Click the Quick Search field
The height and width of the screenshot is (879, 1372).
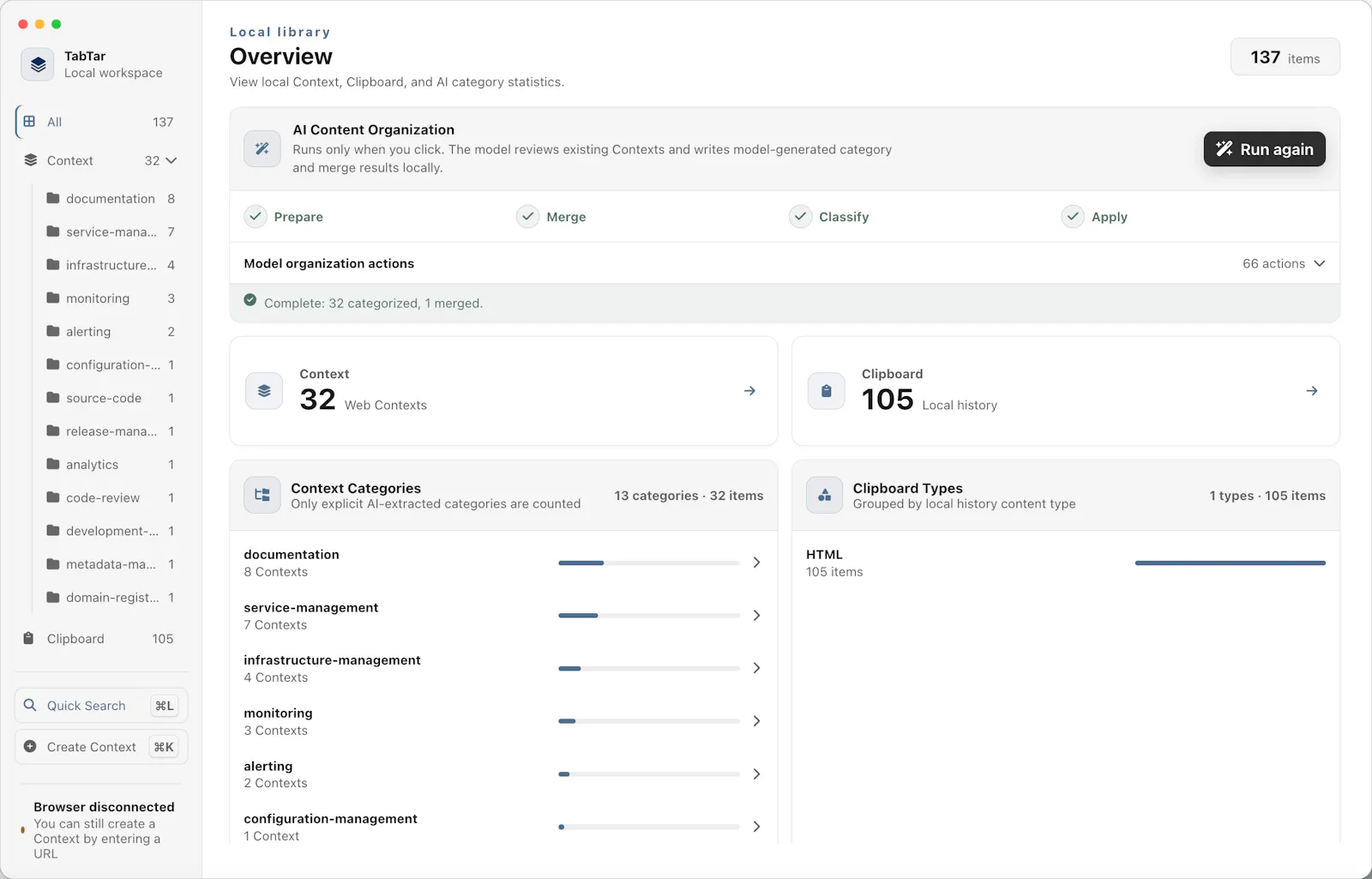(101, 706)
